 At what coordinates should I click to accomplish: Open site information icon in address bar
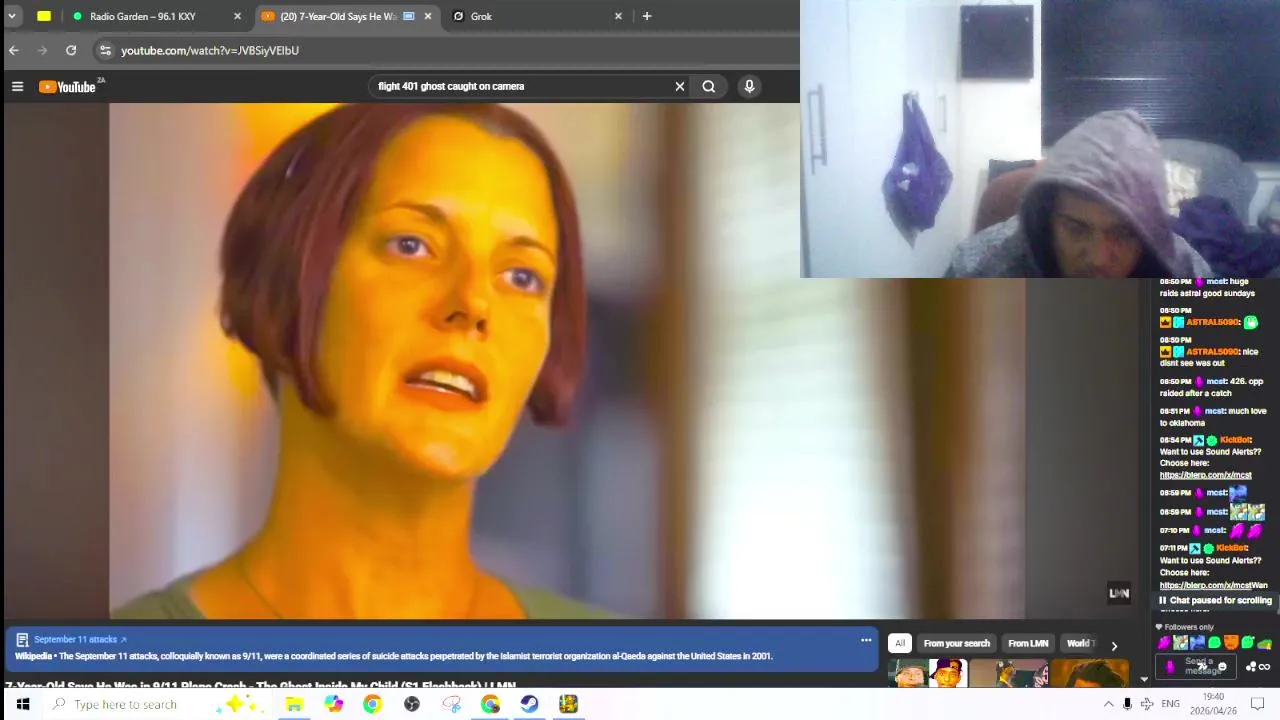(105, 50)
